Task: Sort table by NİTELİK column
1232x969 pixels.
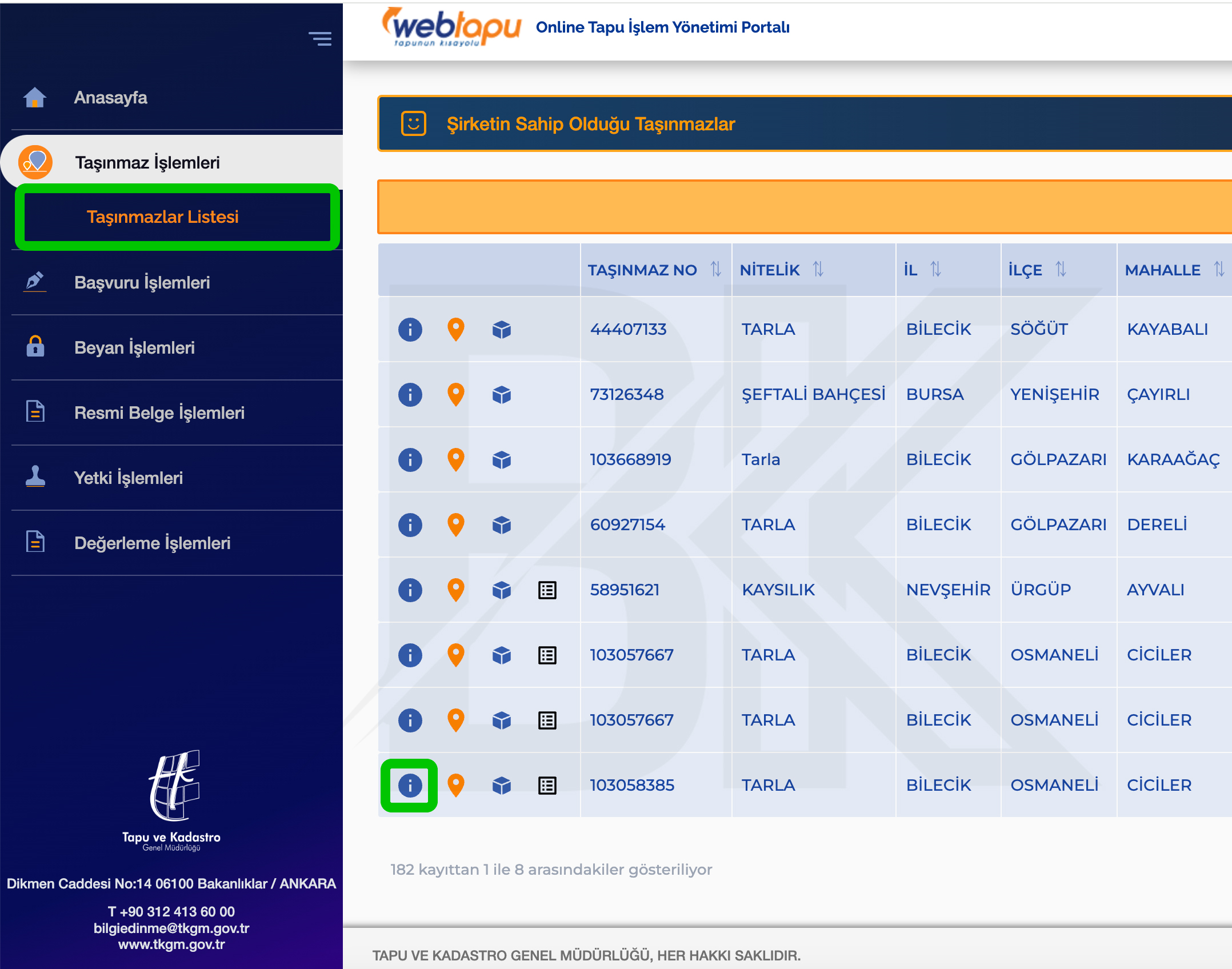Action: tap(818, 269)
